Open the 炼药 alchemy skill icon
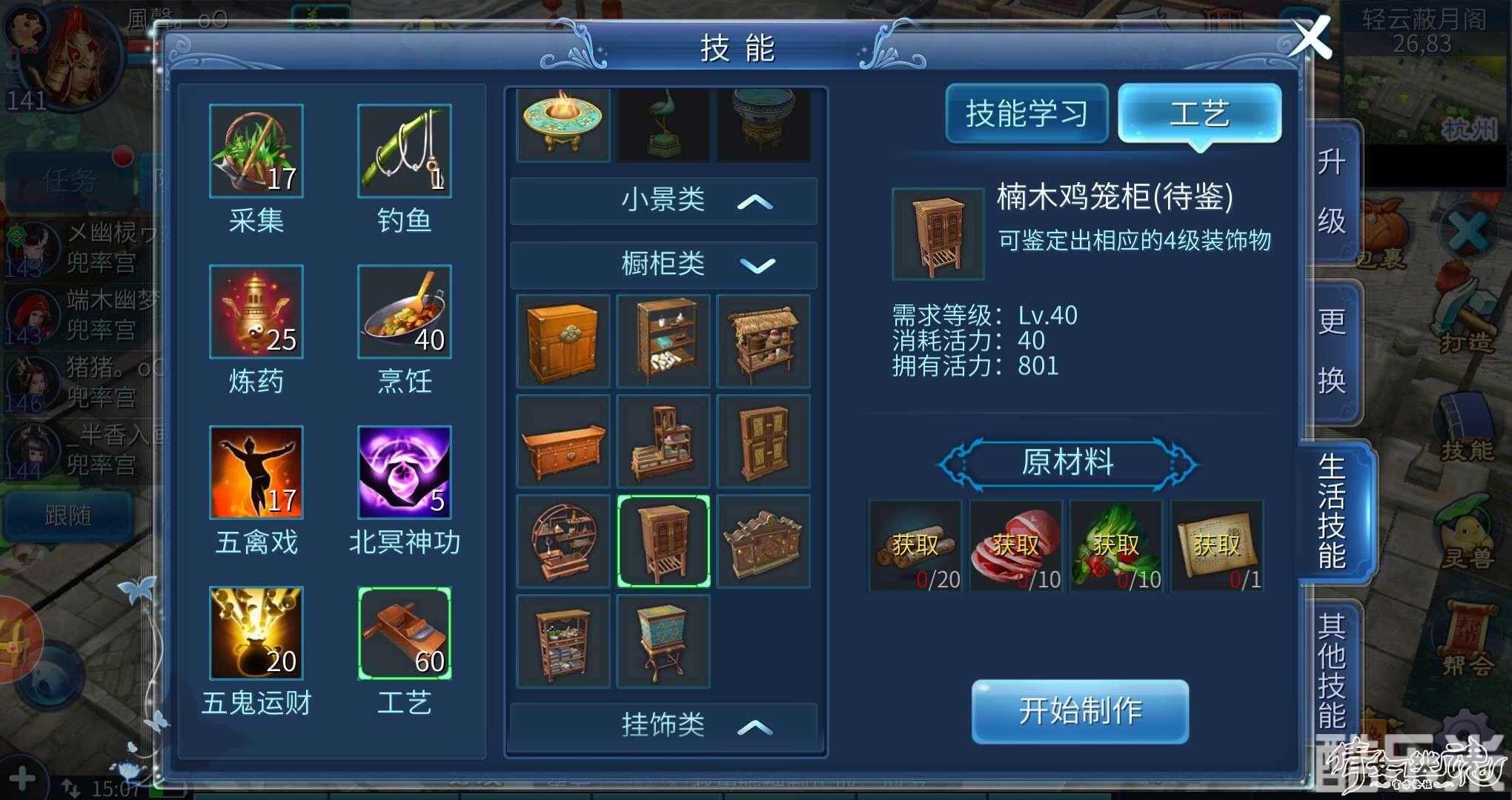 click(x=256, y=312)
